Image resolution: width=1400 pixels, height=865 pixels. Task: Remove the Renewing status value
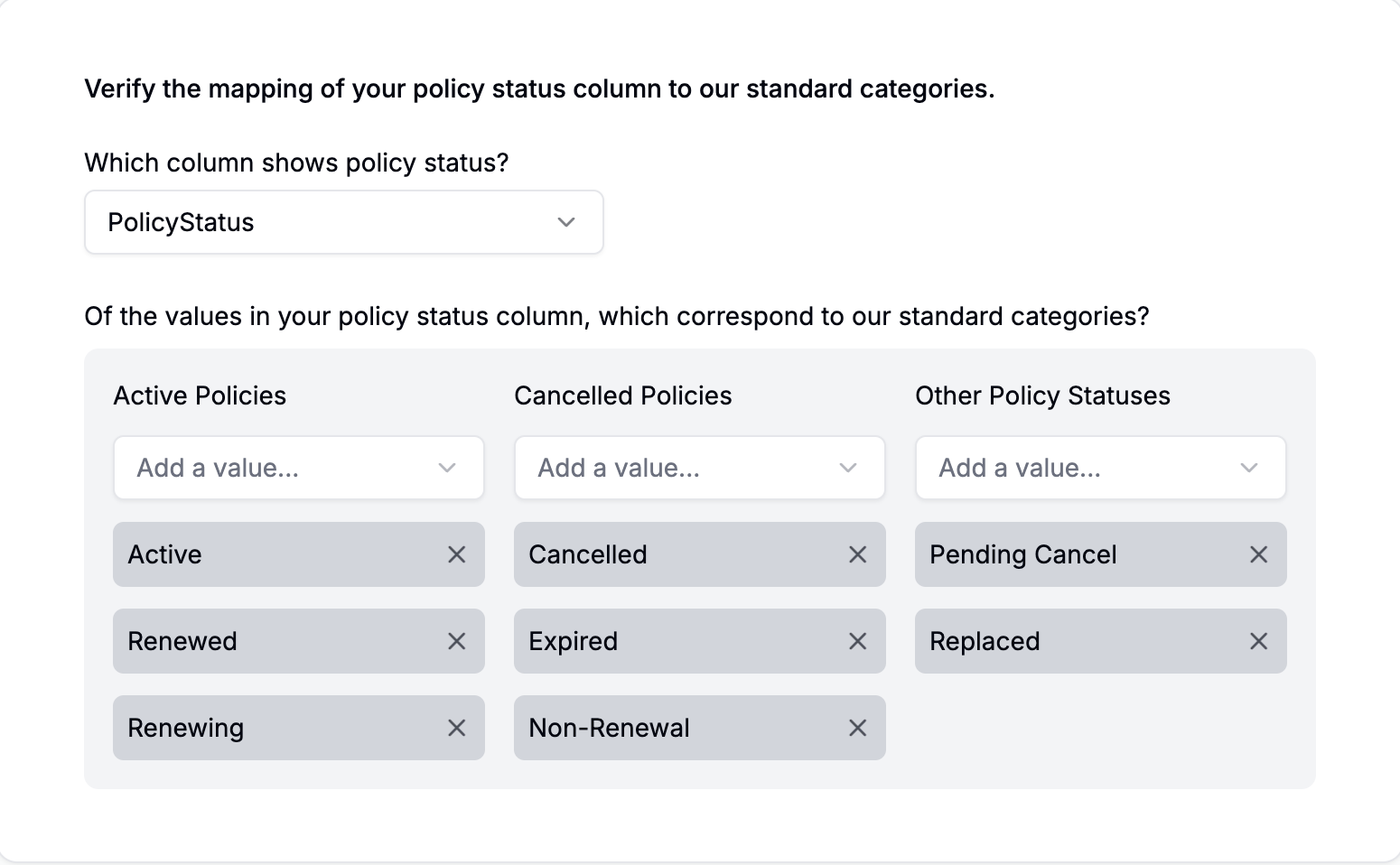tap(457, 728)
